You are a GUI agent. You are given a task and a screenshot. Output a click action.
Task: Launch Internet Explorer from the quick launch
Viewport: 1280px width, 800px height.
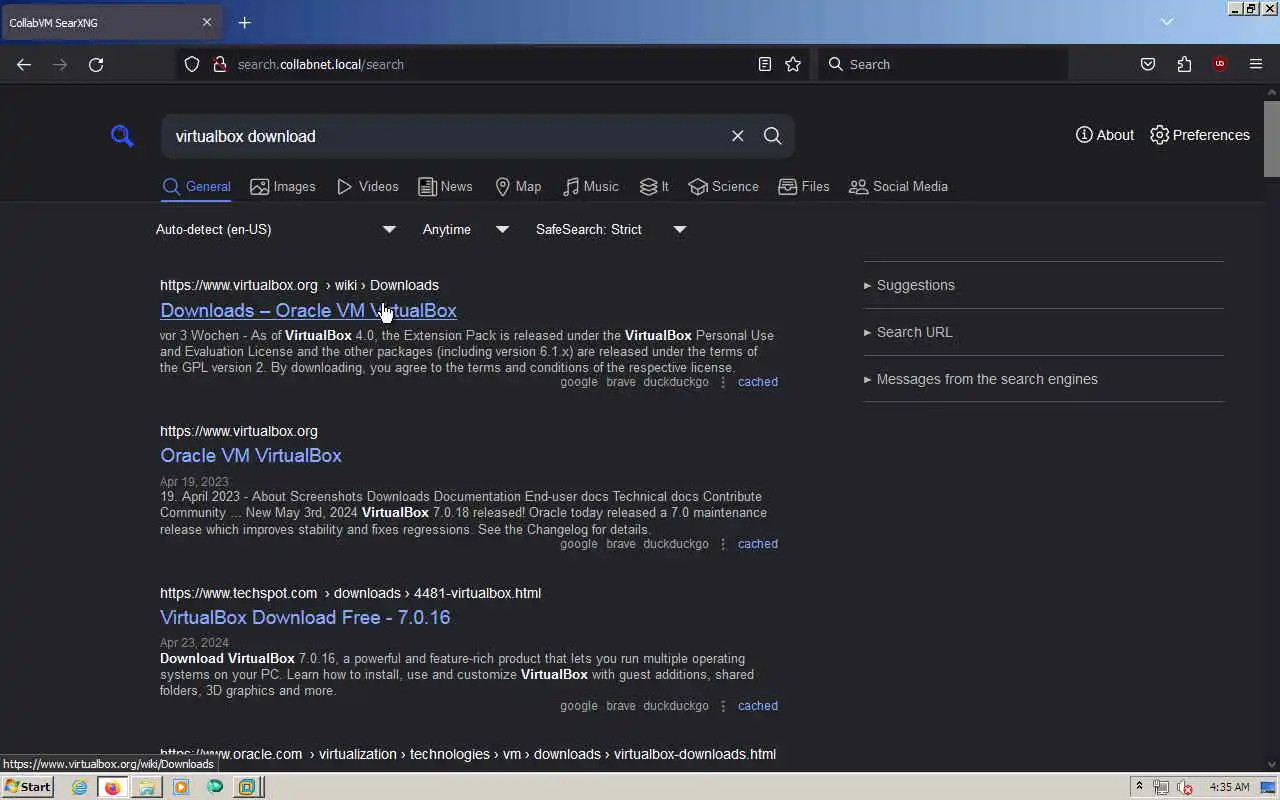click(79, 787)
